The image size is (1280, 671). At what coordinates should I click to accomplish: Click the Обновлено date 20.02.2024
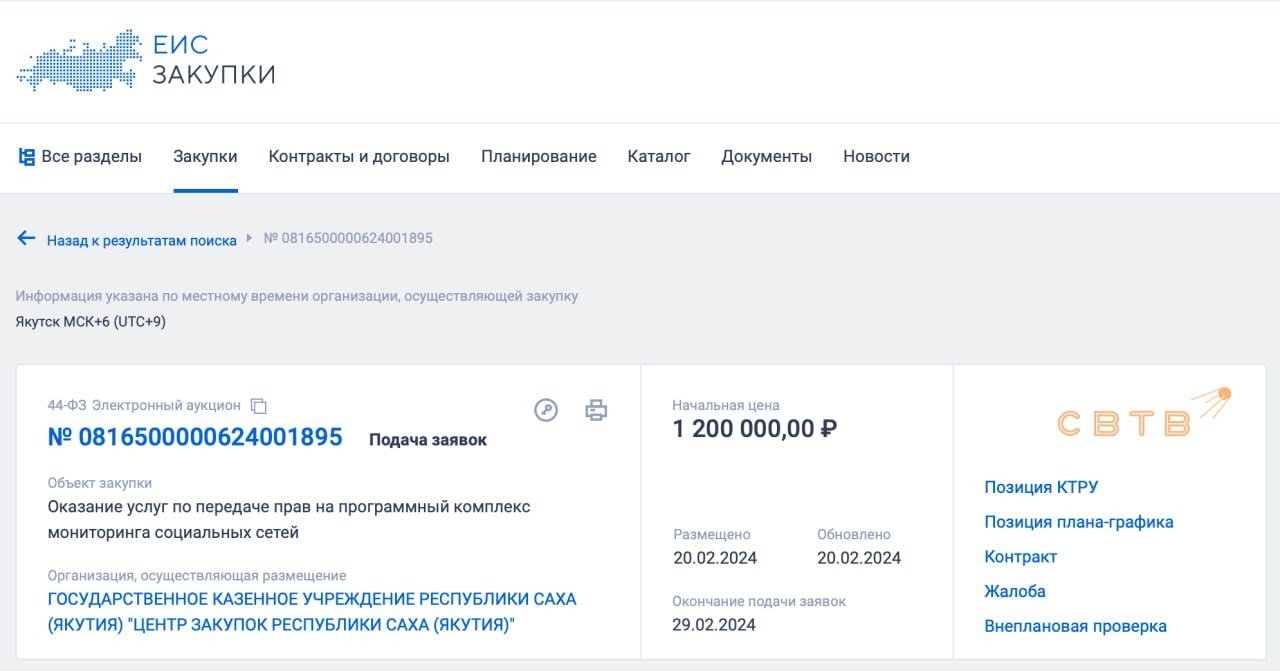tap(859, 558)
